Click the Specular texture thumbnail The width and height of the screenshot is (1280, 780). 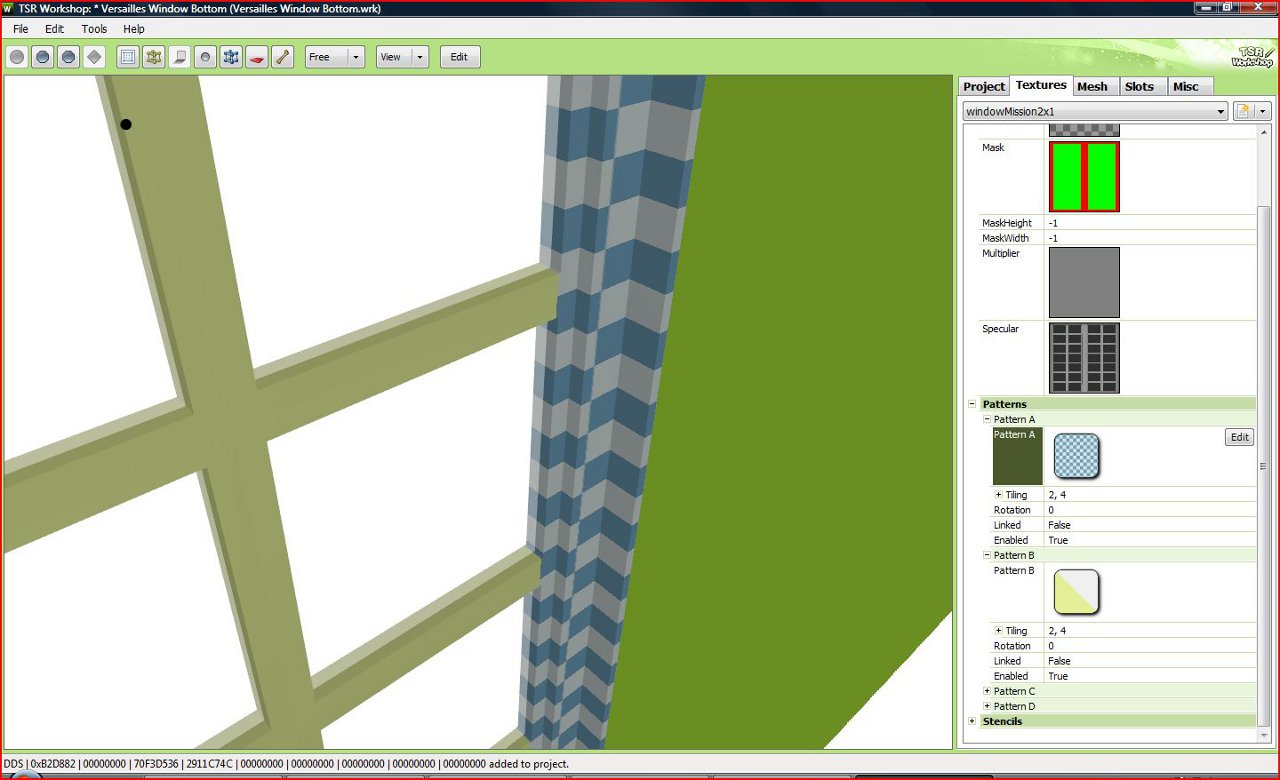tap(1084, 357)
